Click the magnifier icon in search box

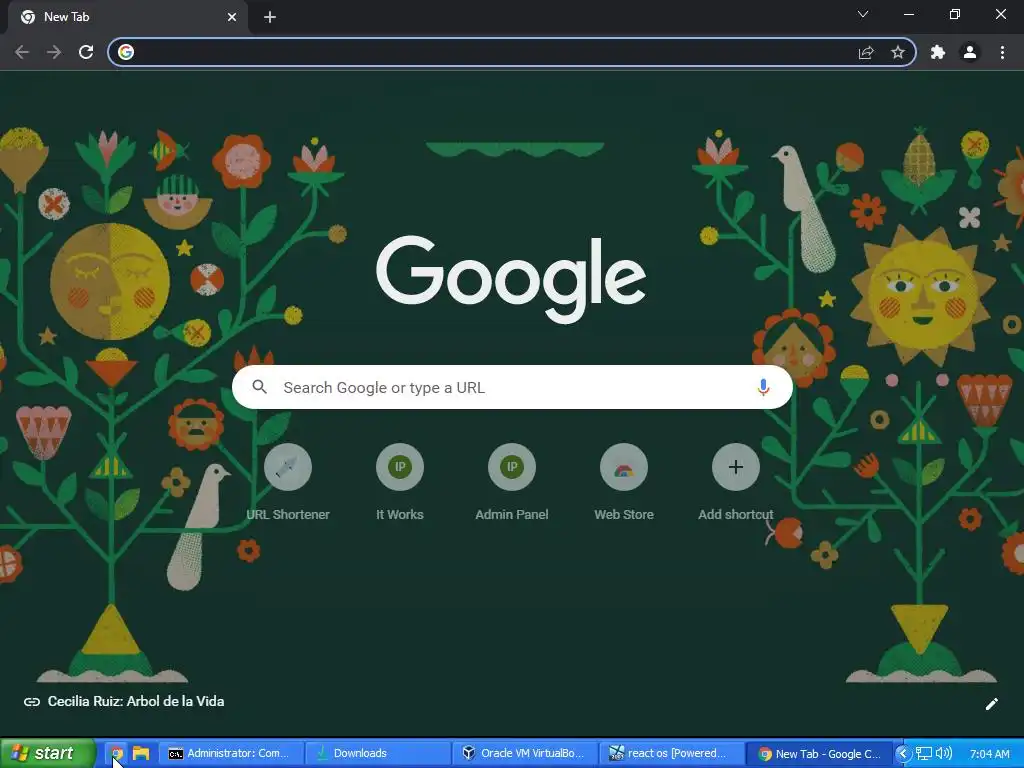259,387
